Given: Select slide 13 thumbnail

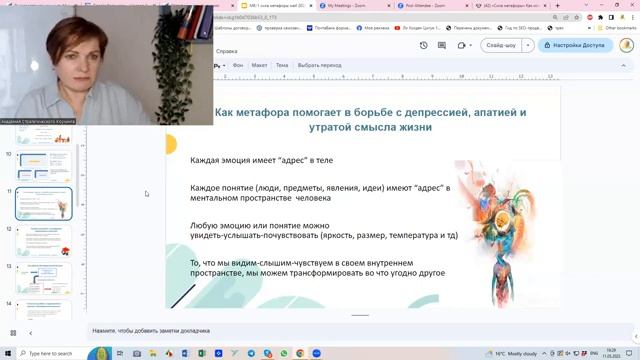Looking at the screenshot, I should click(44, 278).
